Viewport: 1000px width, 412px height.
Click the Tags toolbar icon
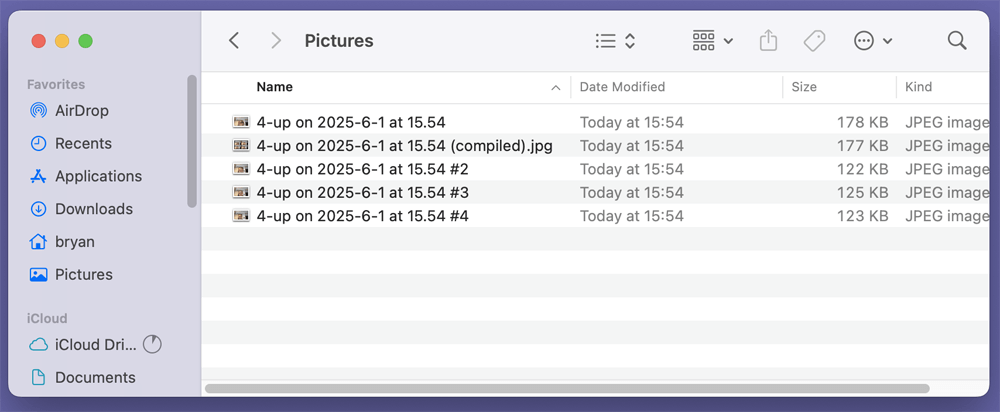coord(814,41)
